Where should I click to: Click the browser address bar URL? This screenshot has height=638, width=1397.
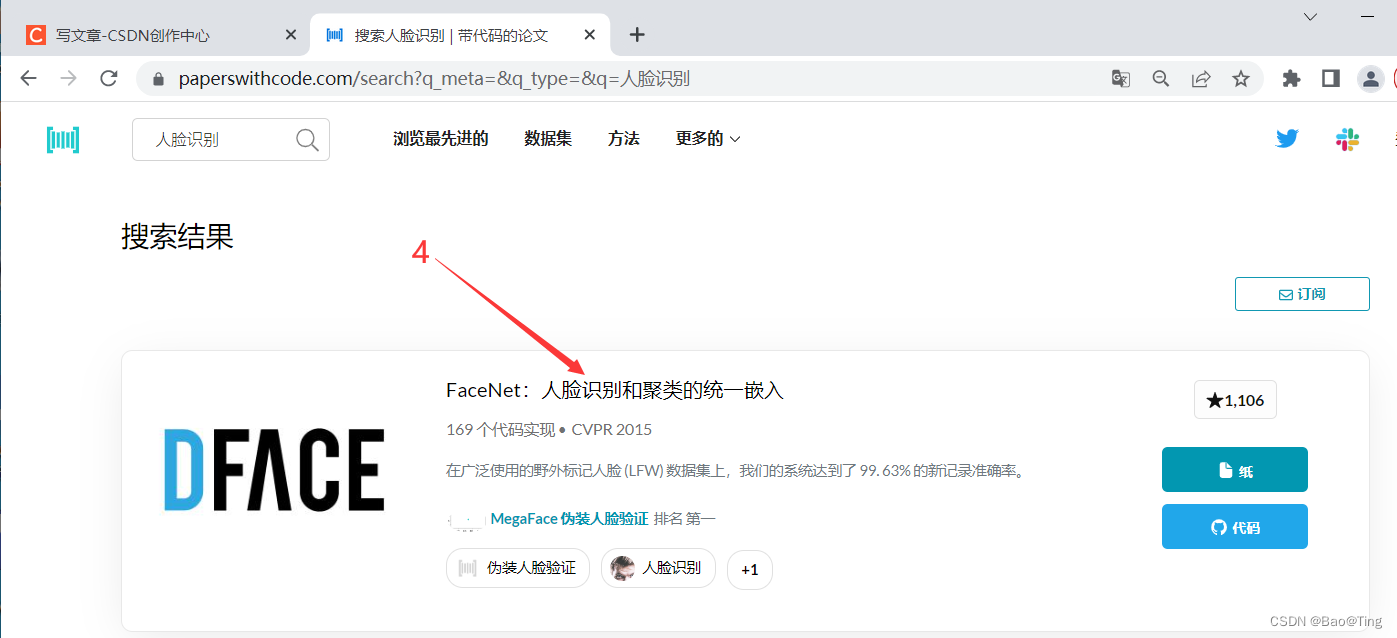435,79
